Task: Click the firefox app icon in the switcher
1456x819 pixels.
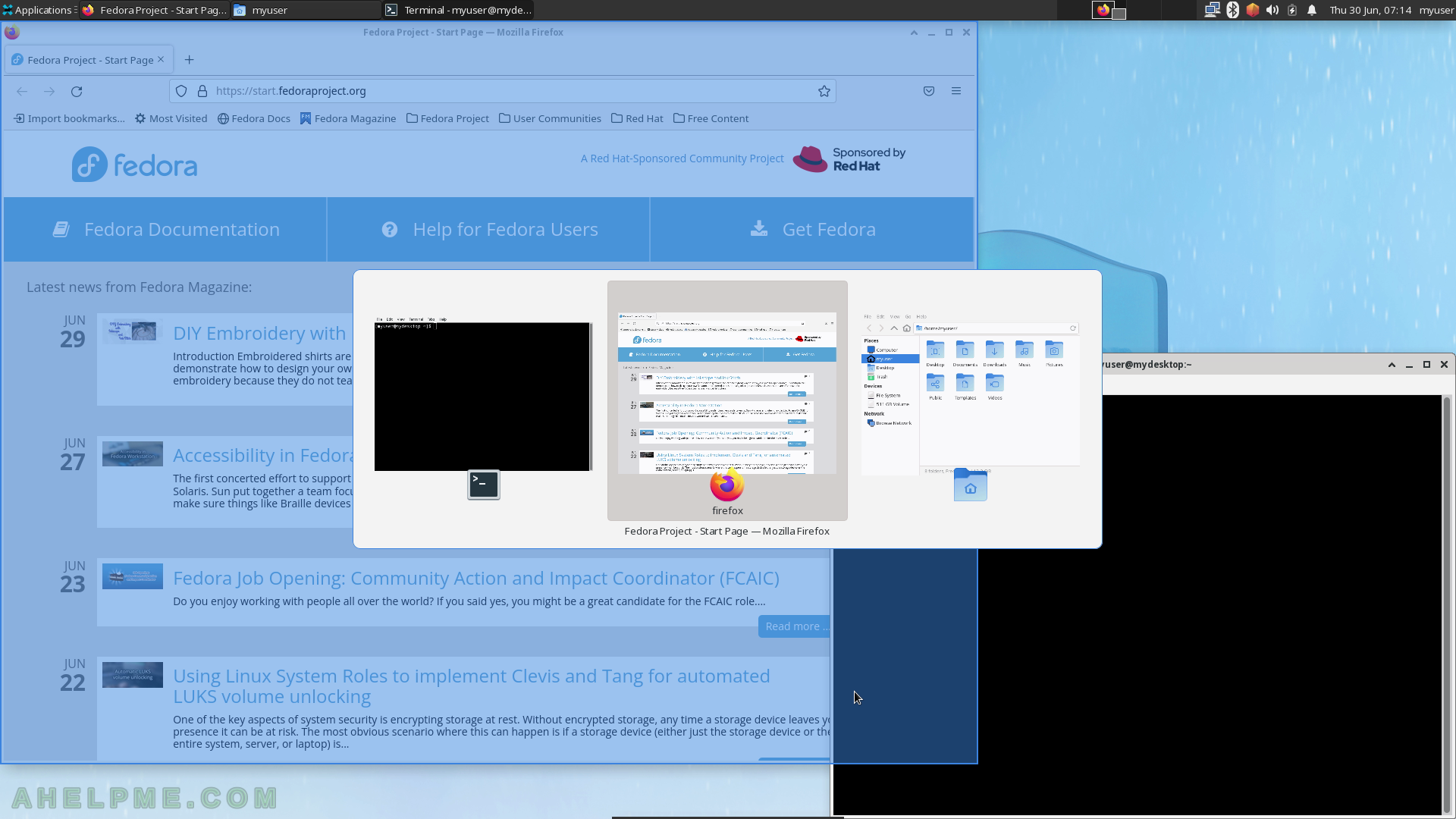Action: pyautogui.click(x=727, y=485)
